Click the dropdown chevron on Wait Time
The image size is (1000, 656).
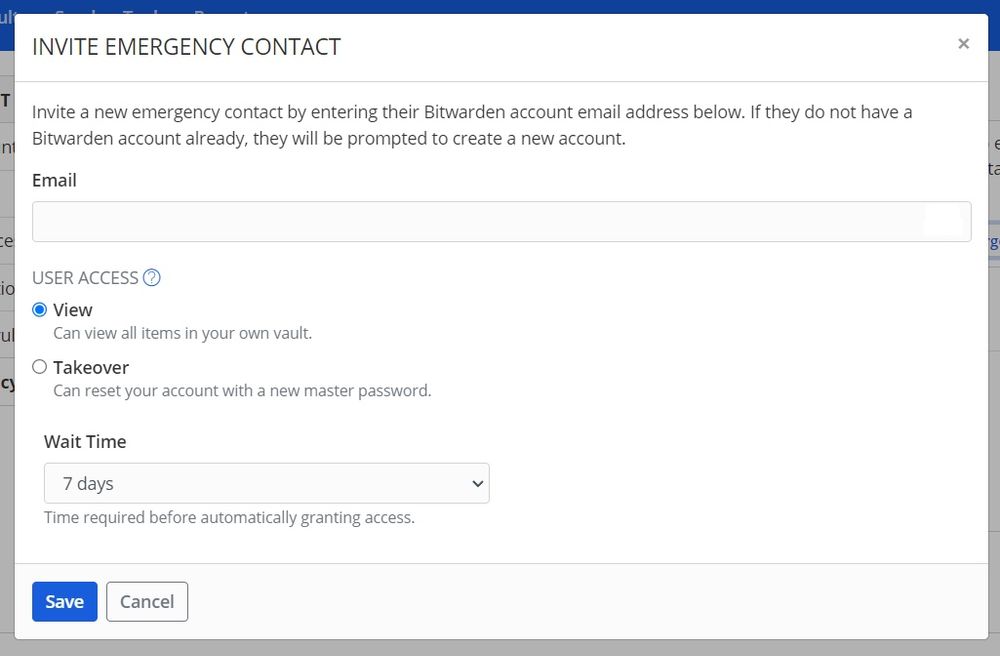[x=477, y=483]
